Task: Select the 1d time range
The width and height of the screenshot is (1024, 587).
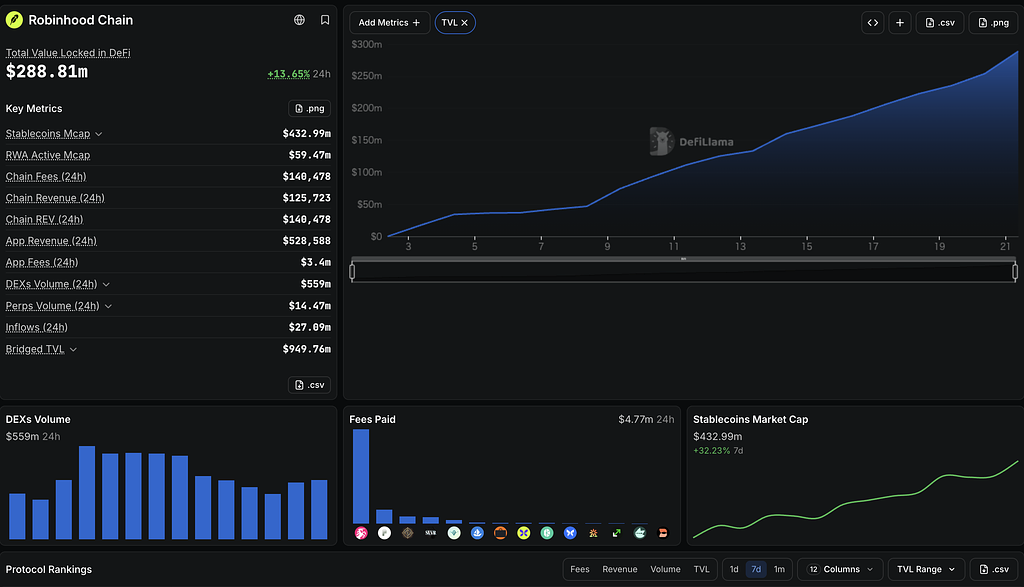Action: 734,569
